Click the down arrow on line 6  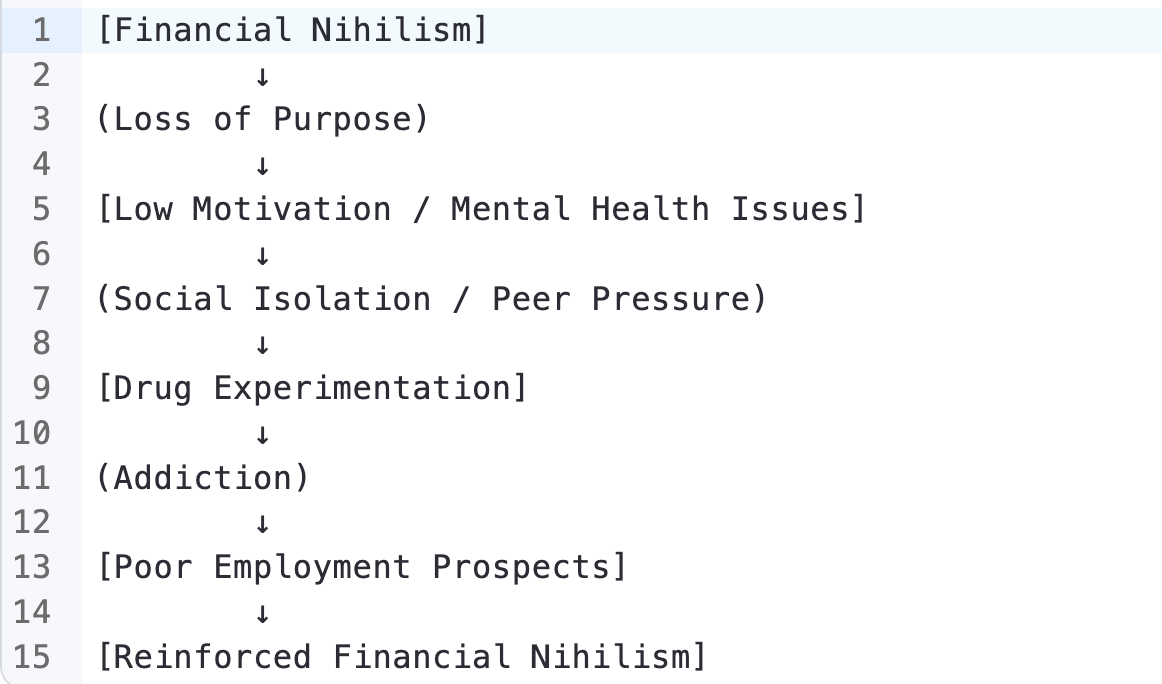click(x=263, y=255)
